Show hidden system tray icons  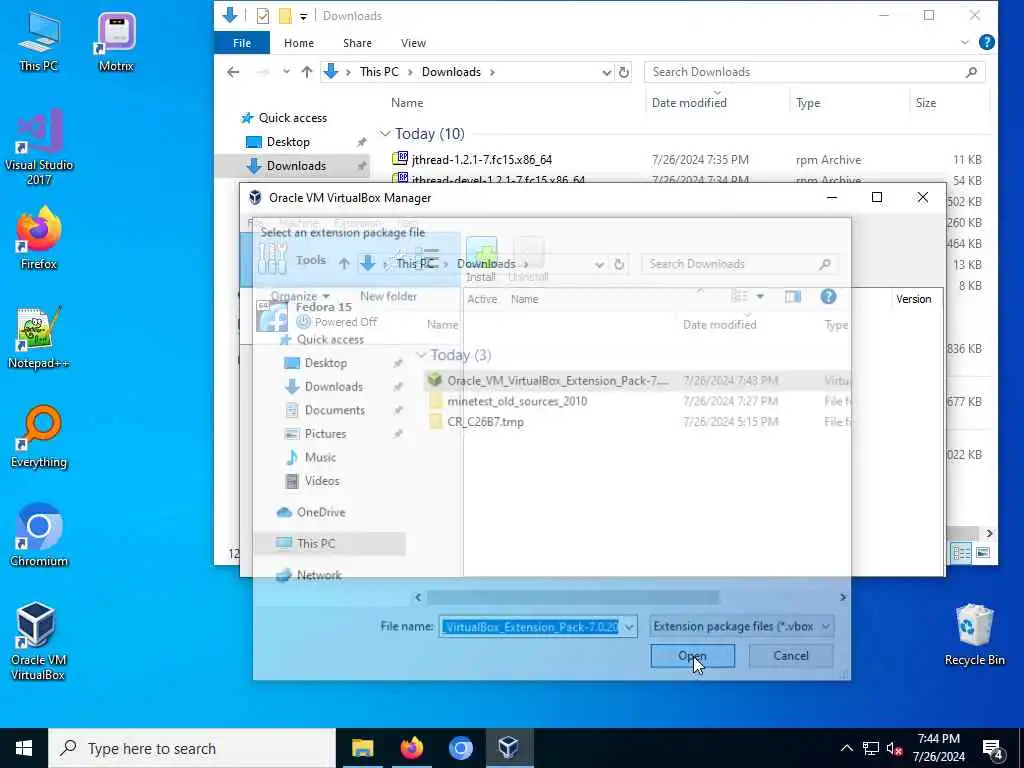point(846,748)
